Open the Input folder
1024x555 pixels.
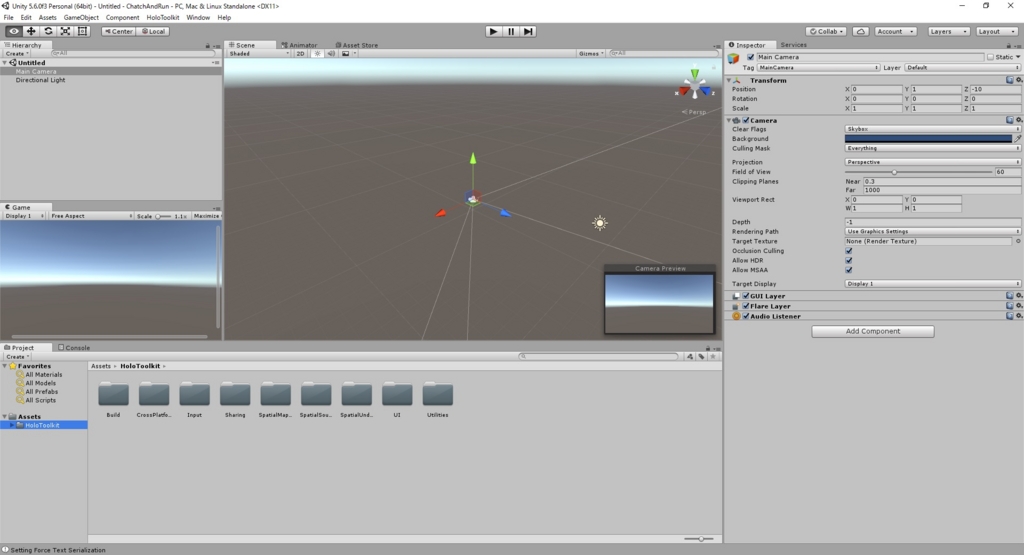(195, 400)
